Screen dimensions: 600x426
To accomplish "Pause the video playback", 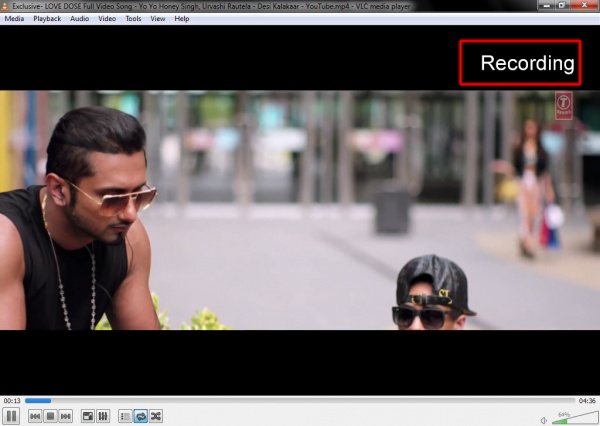I will coord(11,416).
